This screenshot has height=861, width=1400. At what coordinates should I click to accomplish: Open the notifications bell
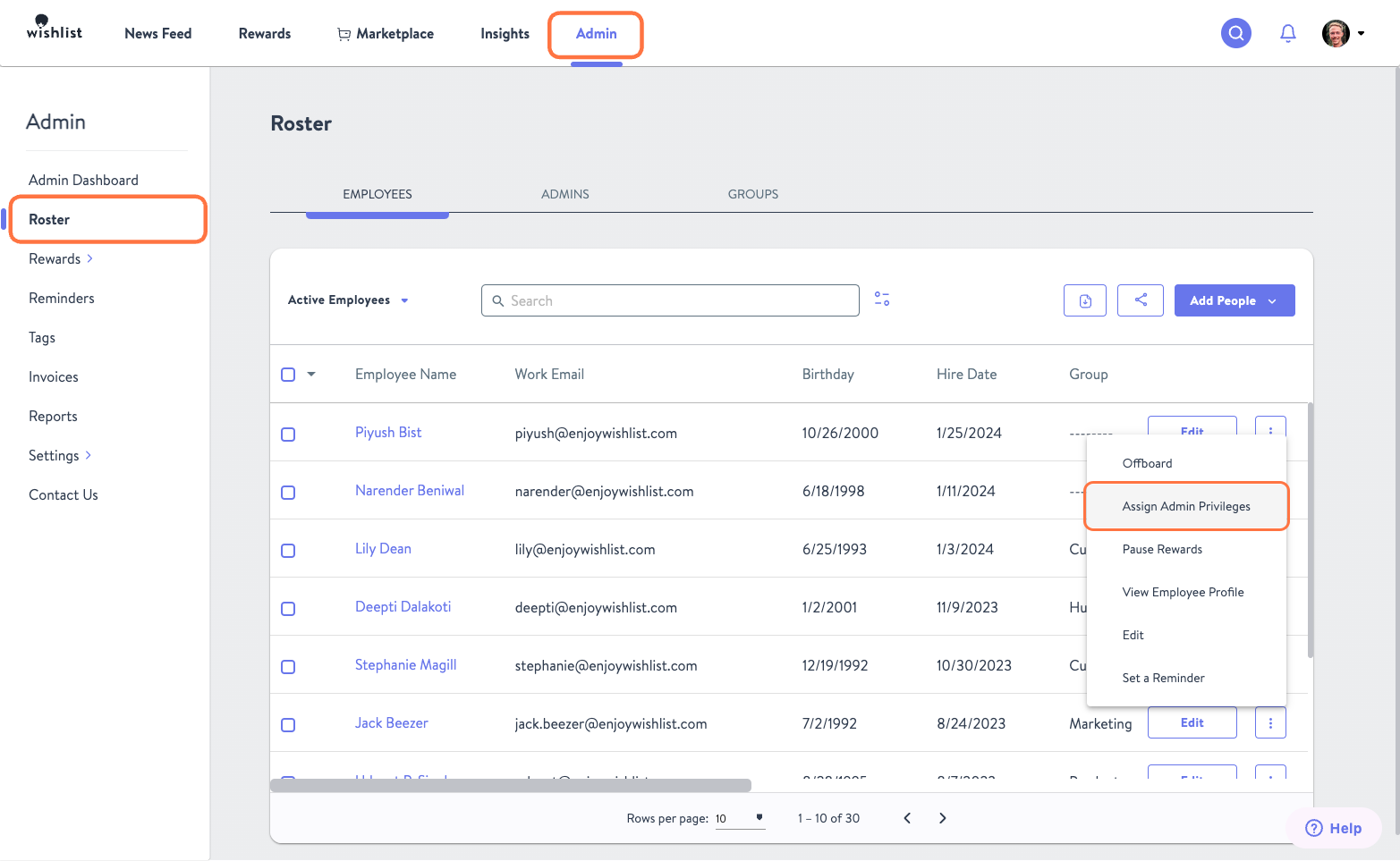1288,32
